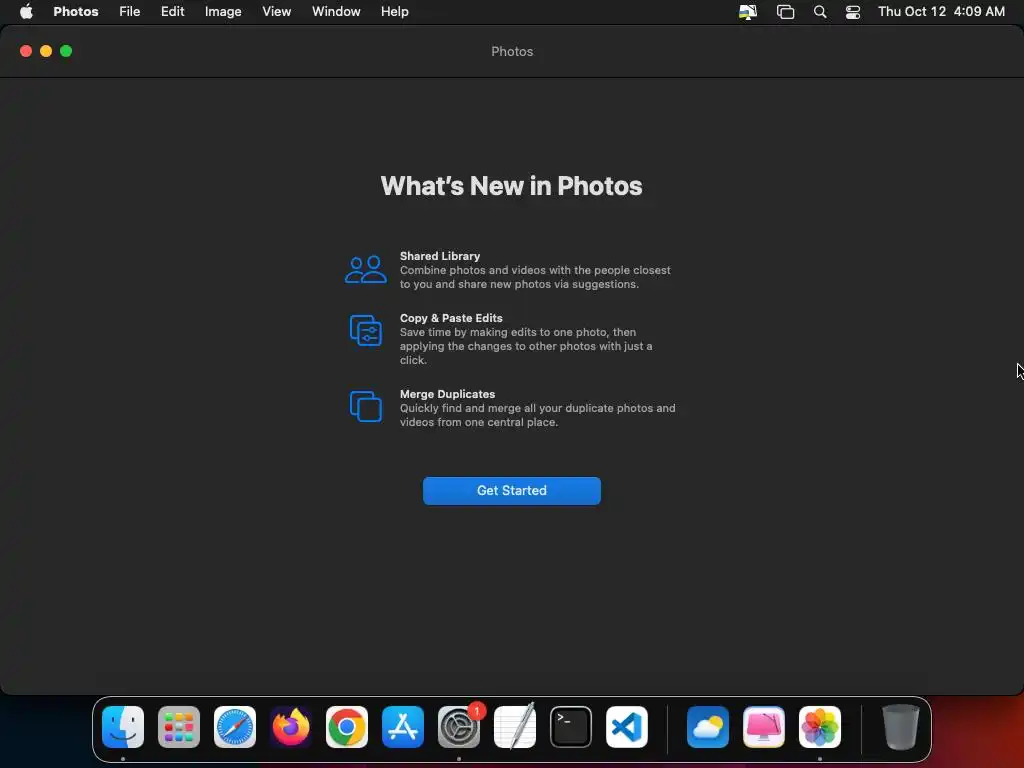Image resolution: width=1024 pixels, height=768 pixels.
Task: Open the Image menu
Action: [x=223, y=12]
